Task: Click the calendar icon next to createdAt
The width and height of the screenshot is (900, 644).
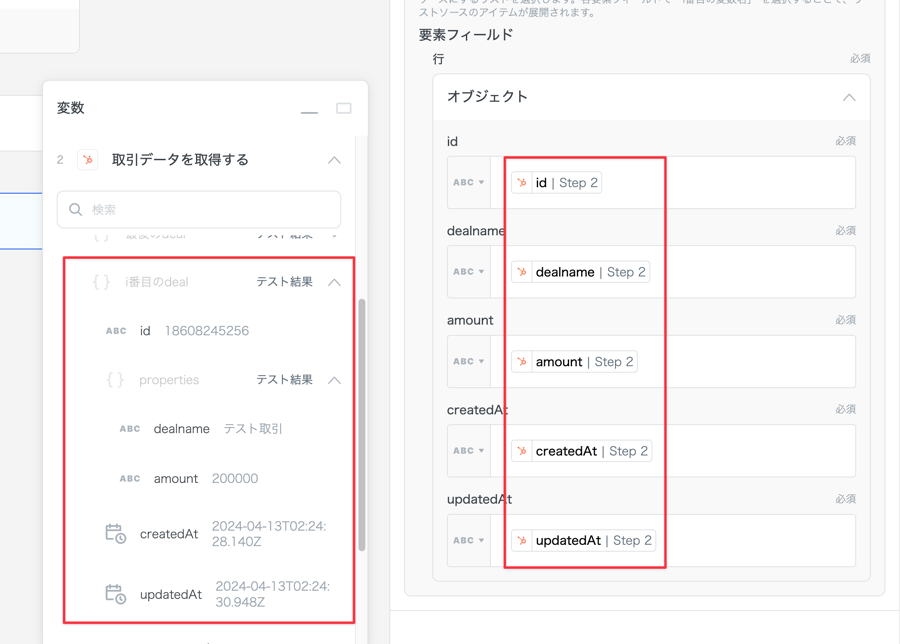Action: pyautogui.click(x=116, y=534)
